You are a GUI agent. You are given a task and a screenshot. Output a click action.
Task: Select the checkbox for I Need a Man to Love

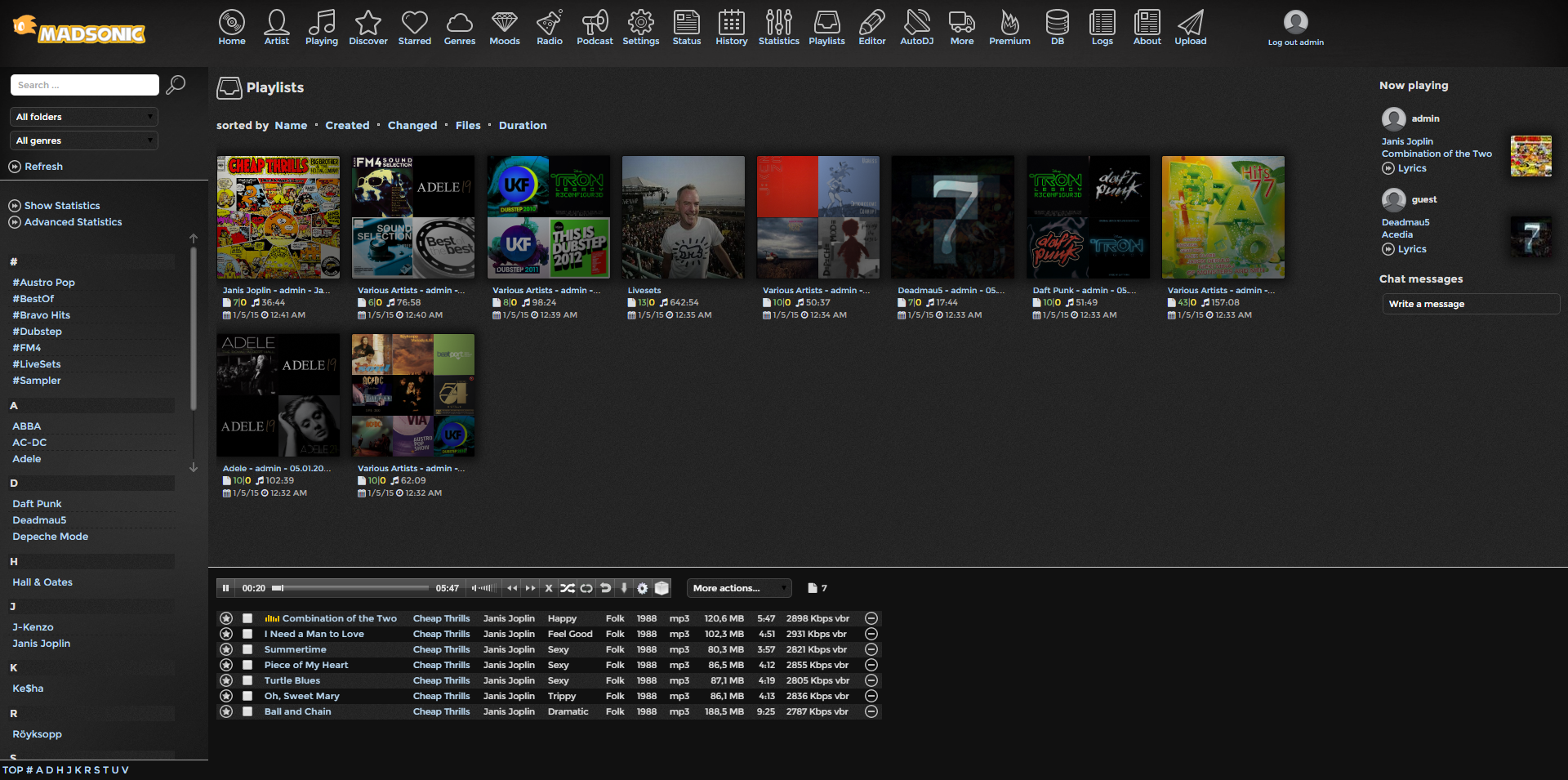247,634
